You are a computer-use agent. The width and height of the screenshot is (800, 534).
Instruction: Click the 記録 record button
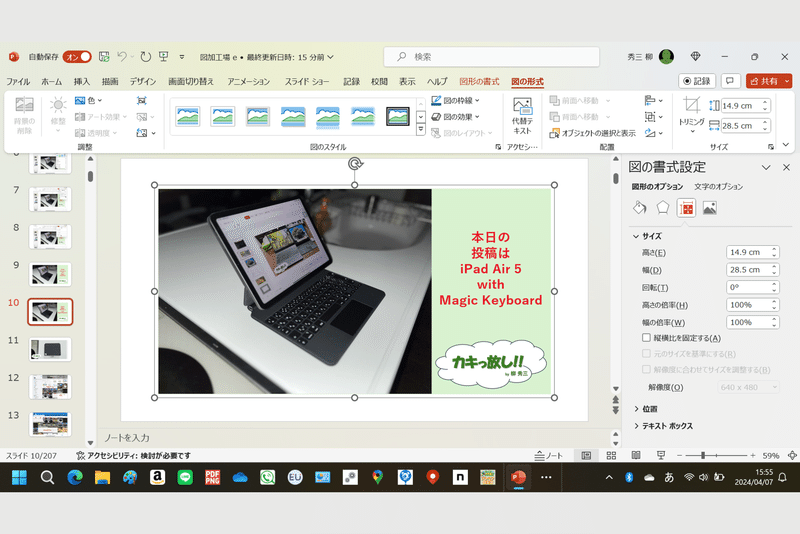[x=697, y=81]
